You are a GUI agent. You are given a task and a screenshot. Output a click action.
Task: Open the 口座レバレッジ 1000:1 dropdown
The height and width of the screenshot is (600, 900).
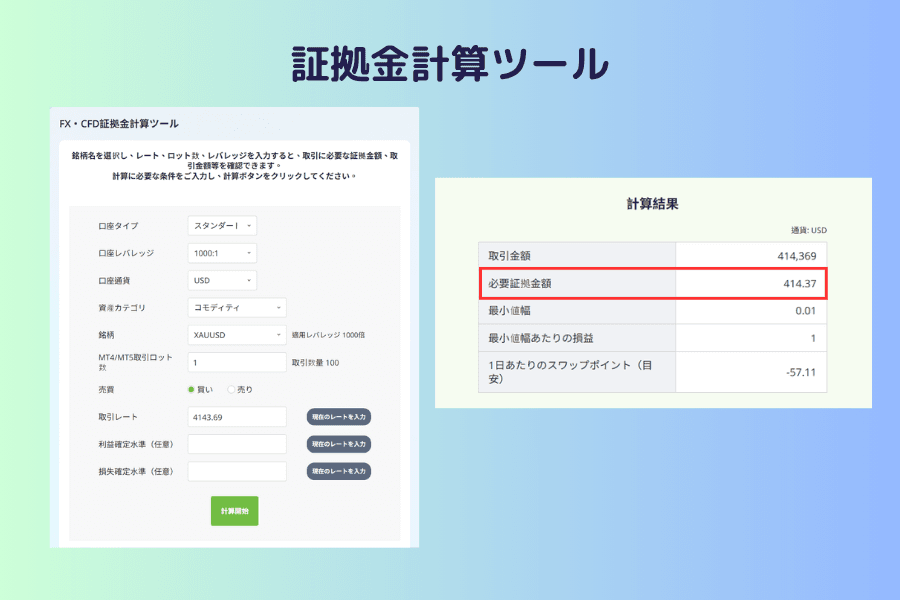[222, 253]
